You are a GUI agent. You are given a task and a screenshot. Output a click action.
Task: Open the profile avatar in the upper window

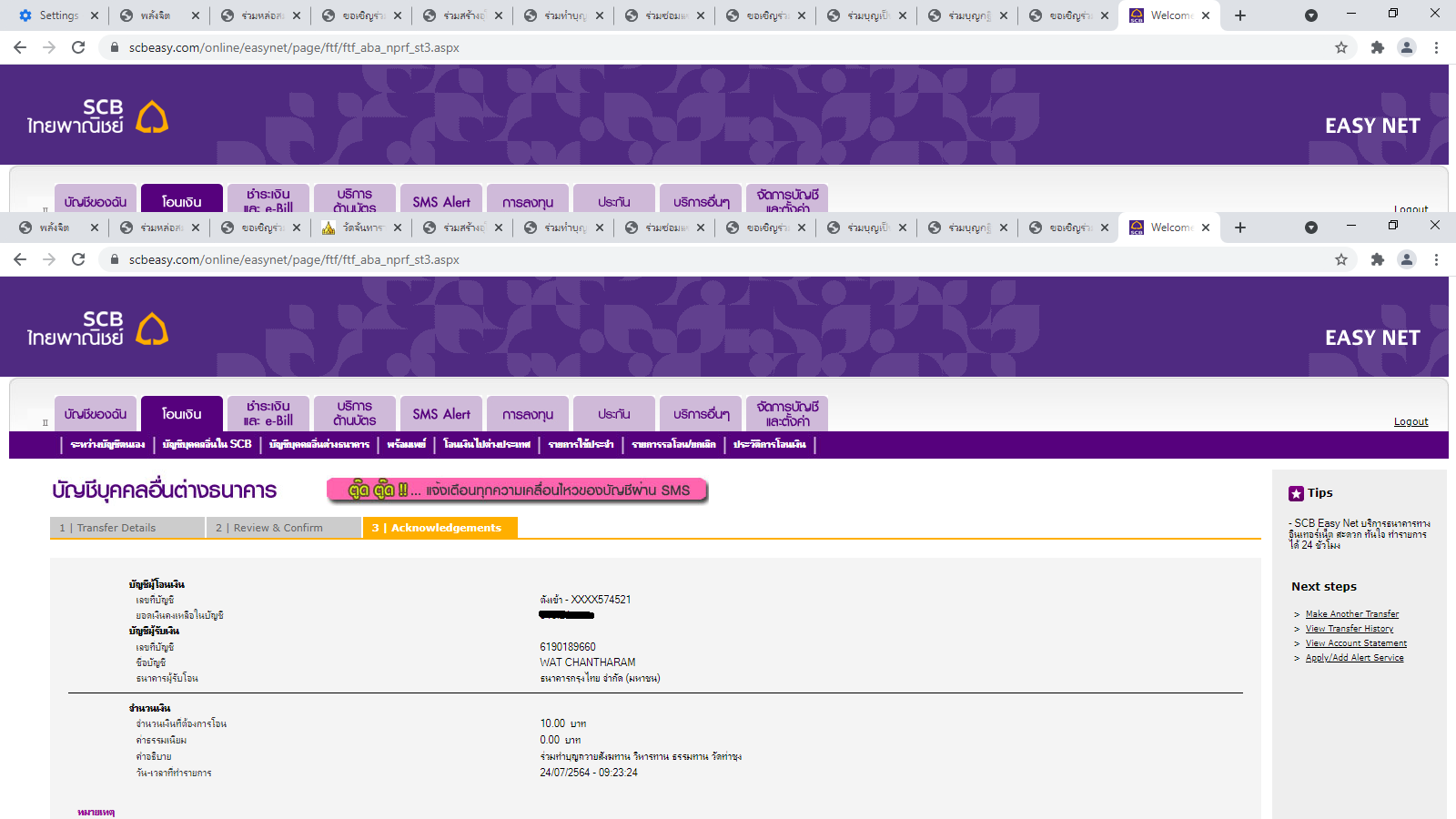1407,47
